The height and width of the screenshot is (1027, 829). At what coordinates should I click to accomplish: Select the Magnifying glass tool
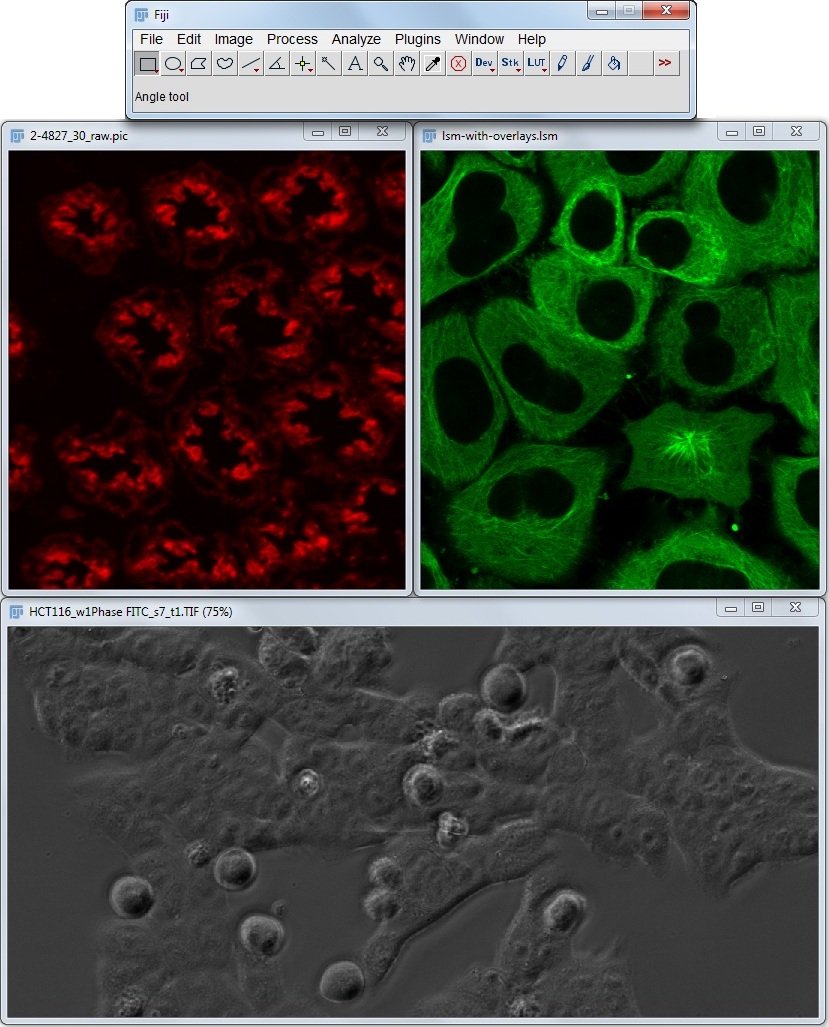click(381, 64)
